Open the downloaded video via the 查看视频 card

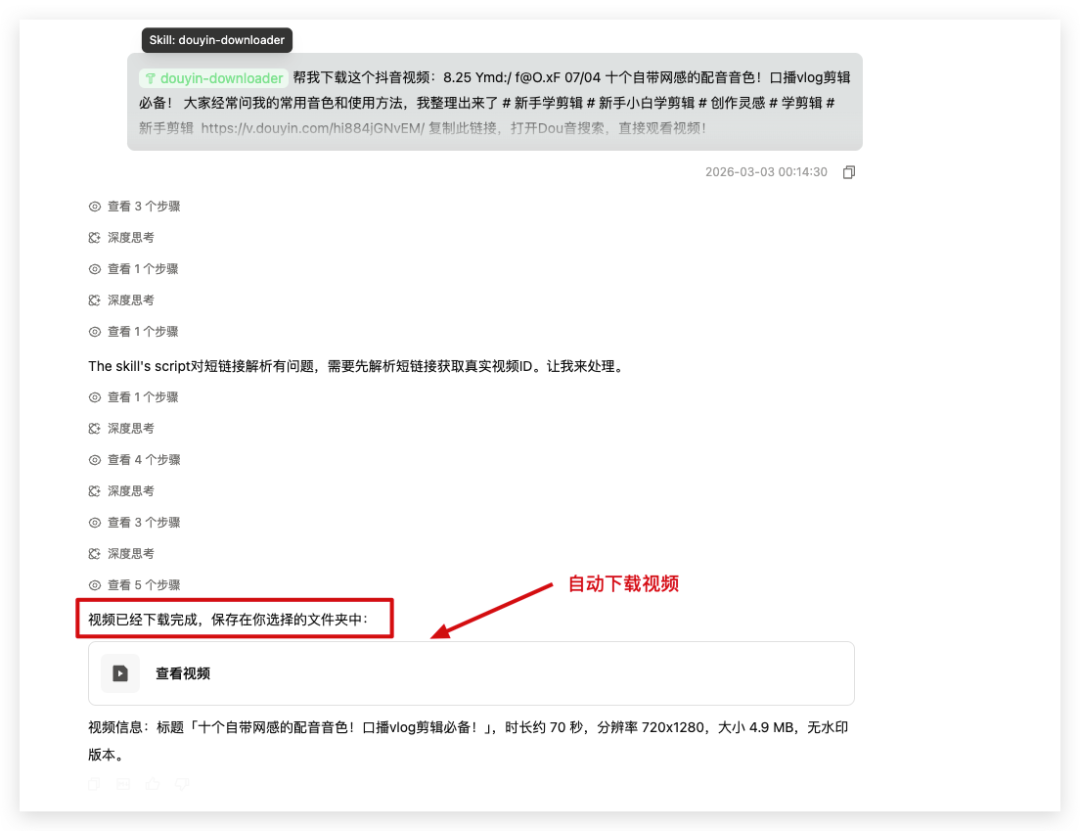(x=470, y=673)
